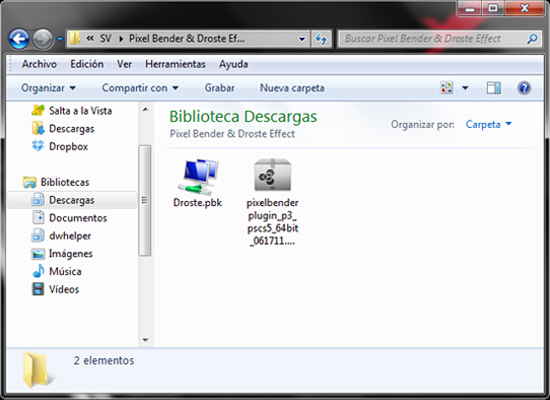Image resolution: width=550 pixels, height=400 pixels.
Task: Click the Imágenes picture icon
Action: pos(38,254)
